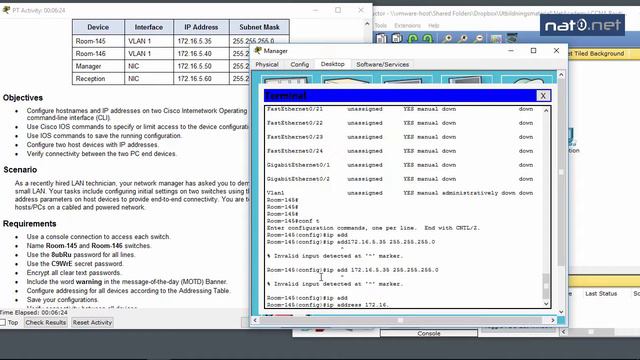Click Set Tiled Background button
Image resolution: width=640 pixels, height=360 pixels.
[x=596, y=53]
